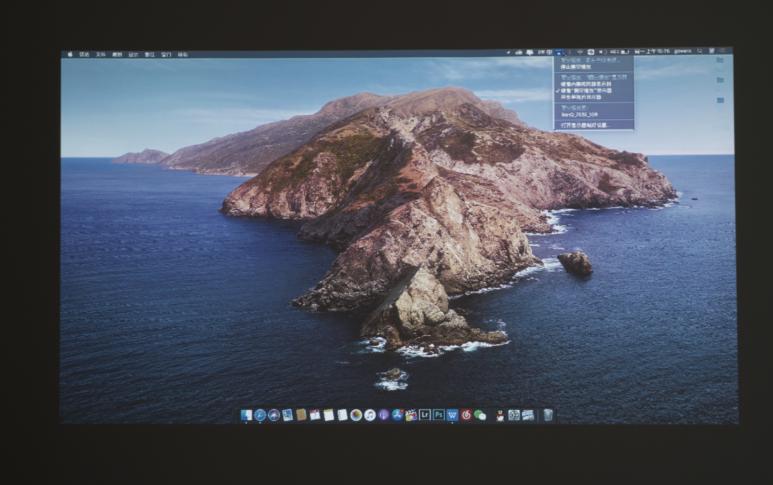This screenshot has height=485, width=773.
Task: Open the Wi-Fi status menu
Action: 580,52
